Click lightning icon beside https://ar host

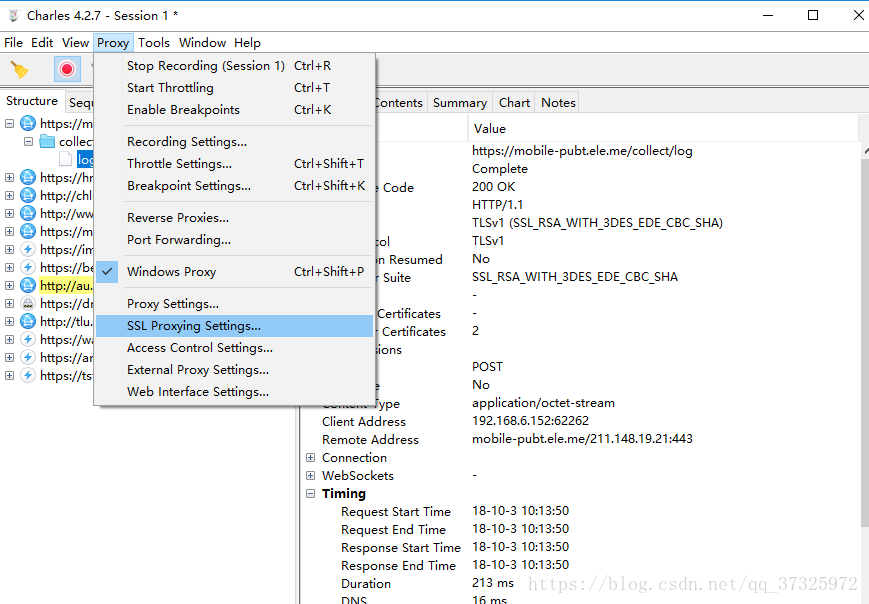tap(28, 357)
